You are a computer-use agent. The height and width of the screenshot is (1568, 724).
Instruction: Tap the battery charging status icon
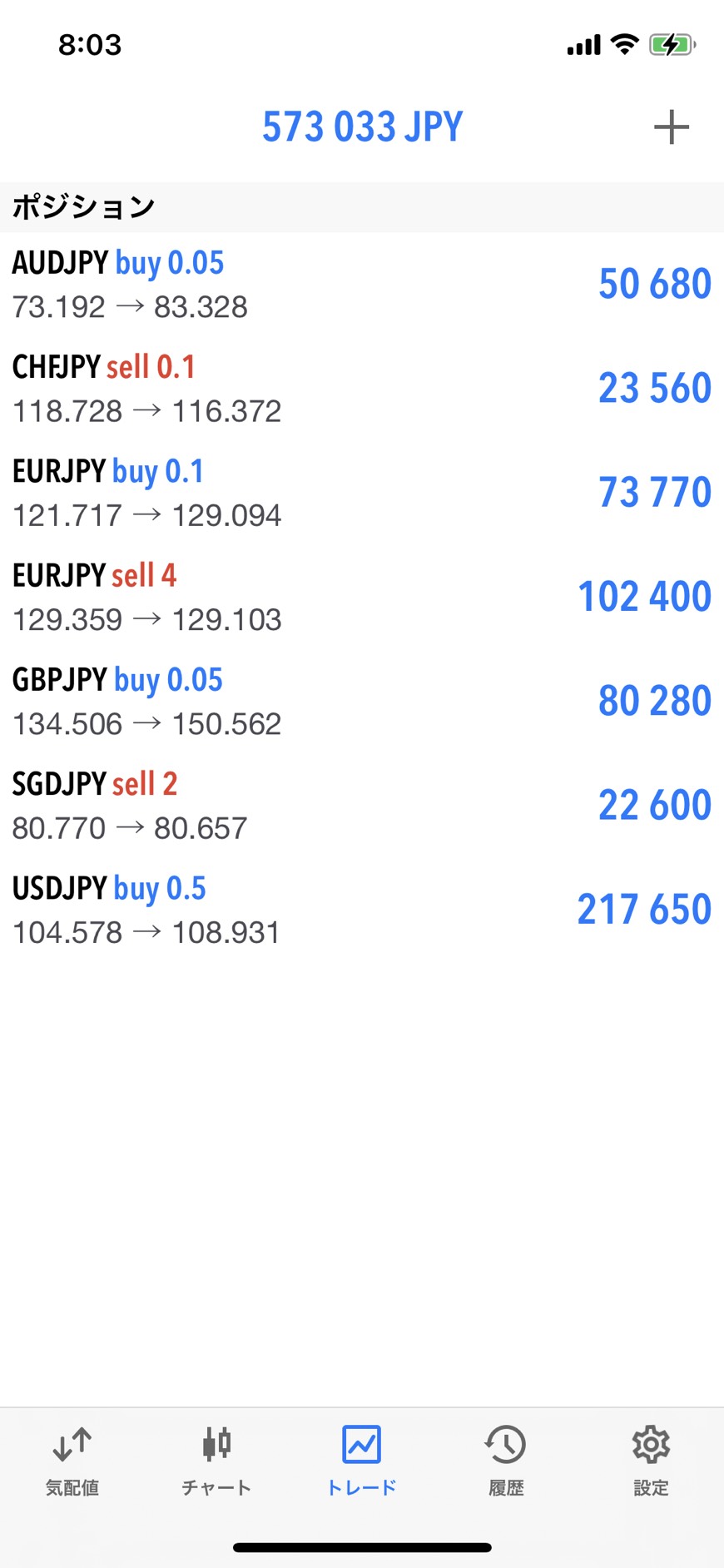click(672, 45)
